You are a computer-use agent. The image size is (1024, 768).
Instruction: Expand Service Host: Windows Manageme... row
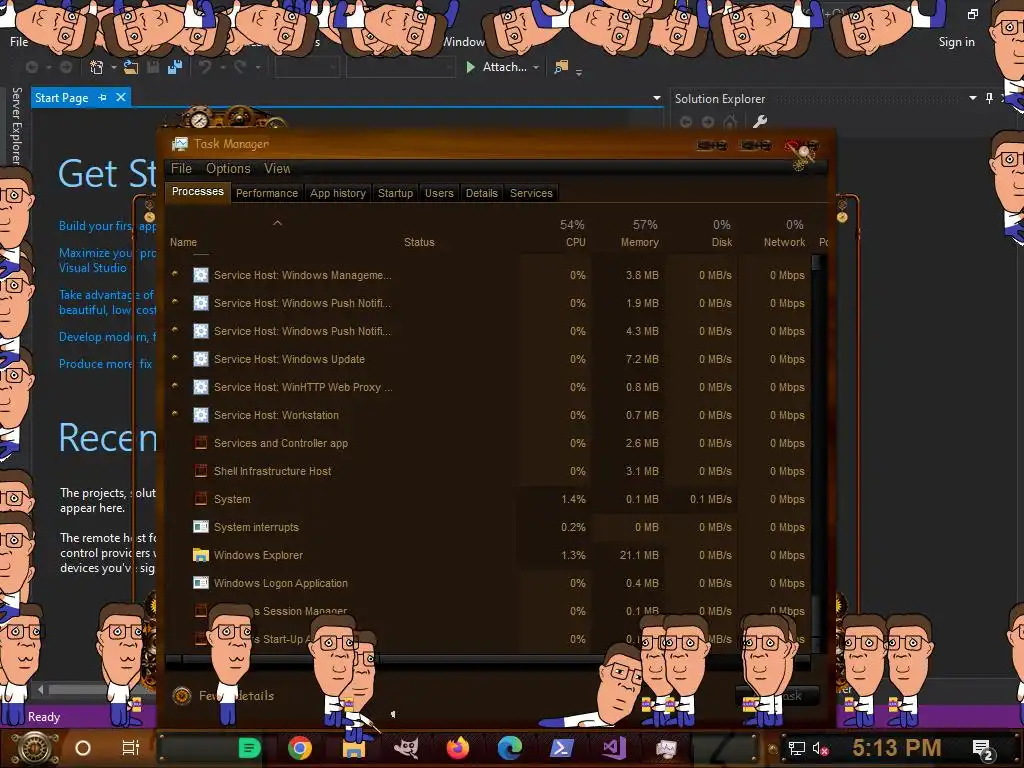point(174,274)
